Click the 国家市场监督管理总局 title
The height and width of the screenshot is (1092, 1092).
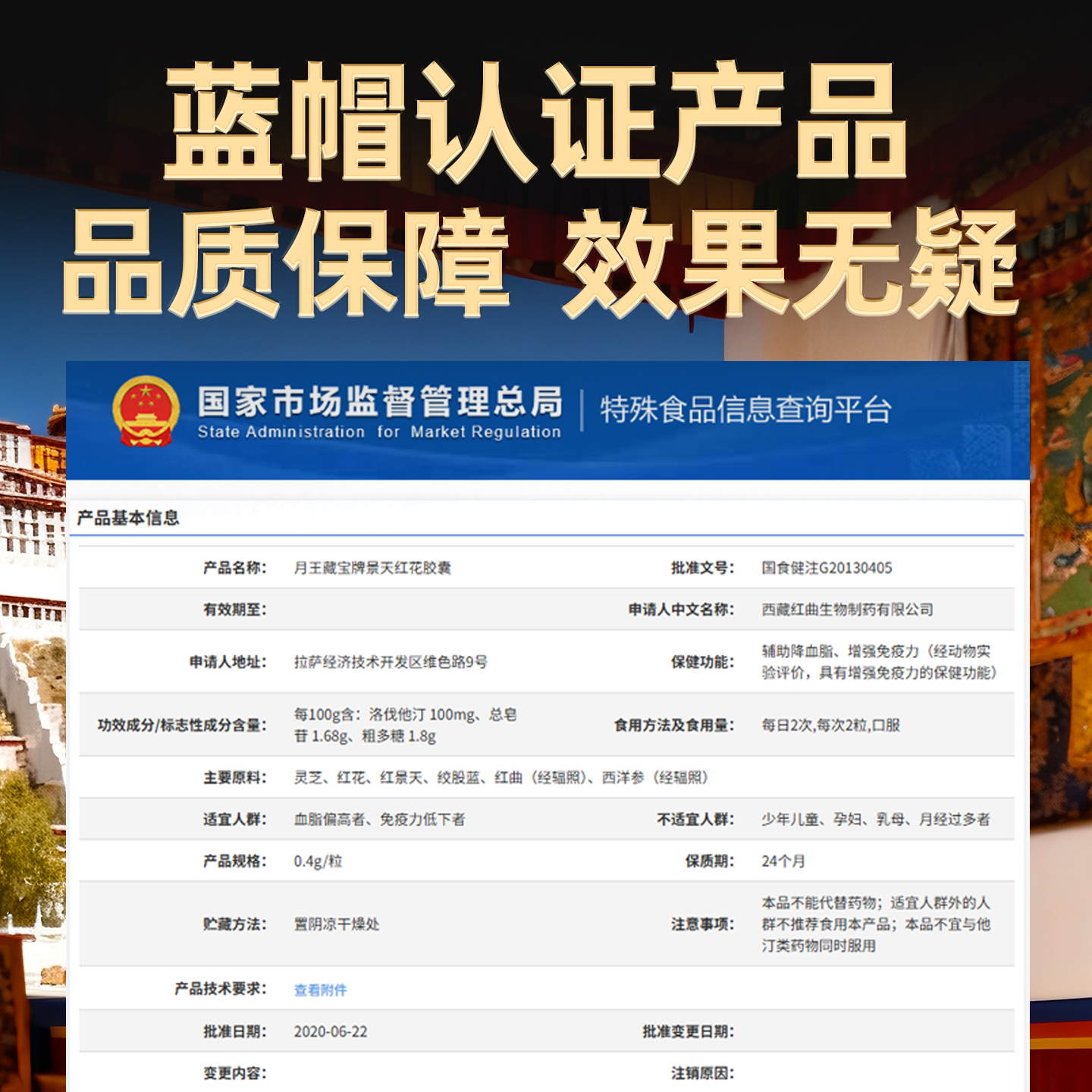point(380,401)
